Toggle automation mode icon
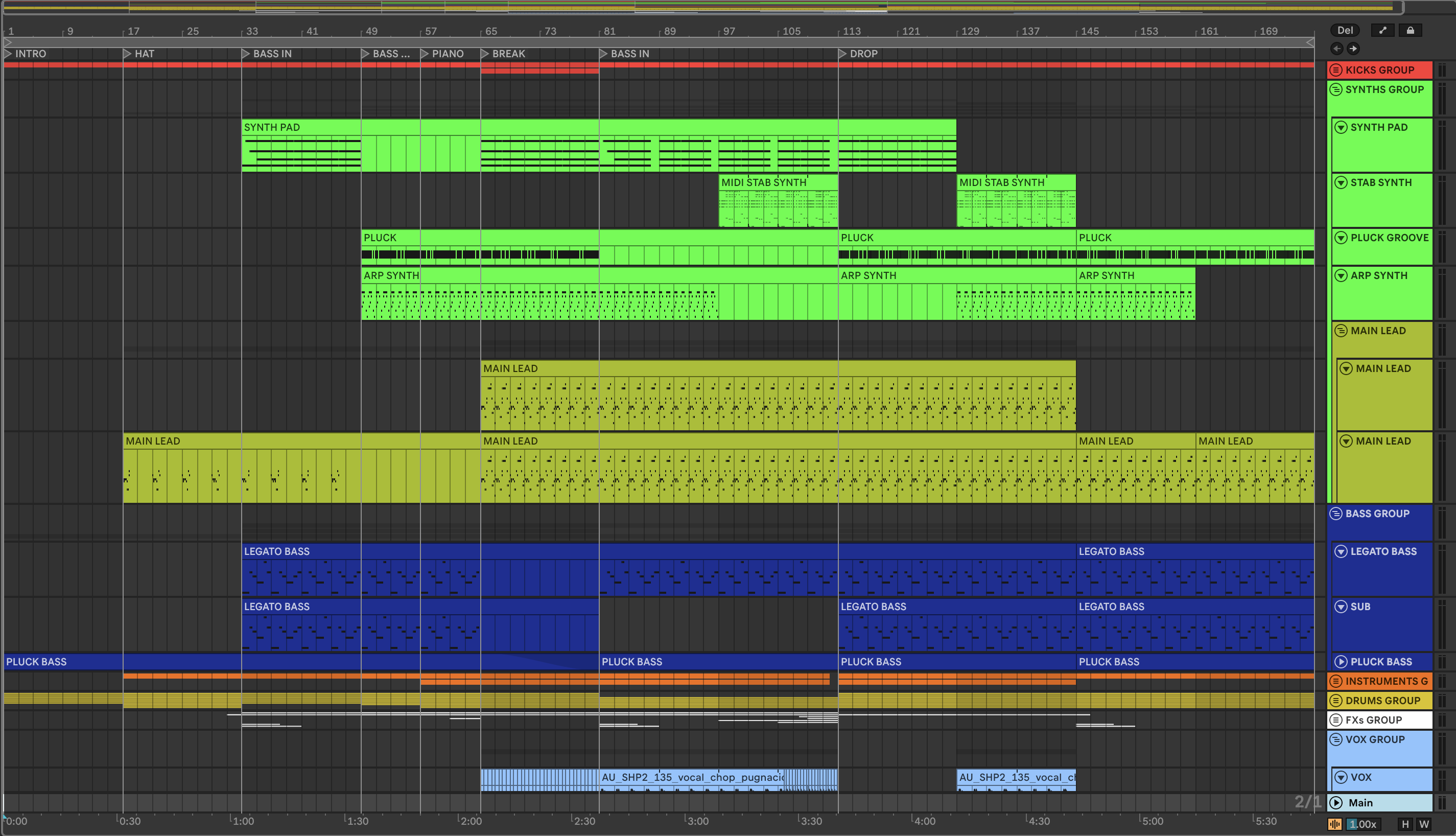 [1382, 31]
